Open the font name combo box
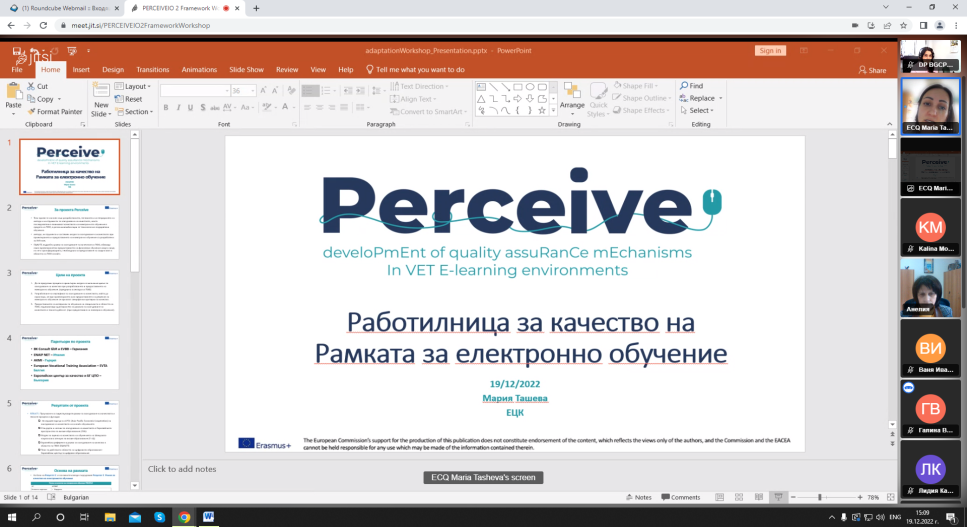Screen dimensions: 967x527 pyautogui.click(x=195, y=91)
